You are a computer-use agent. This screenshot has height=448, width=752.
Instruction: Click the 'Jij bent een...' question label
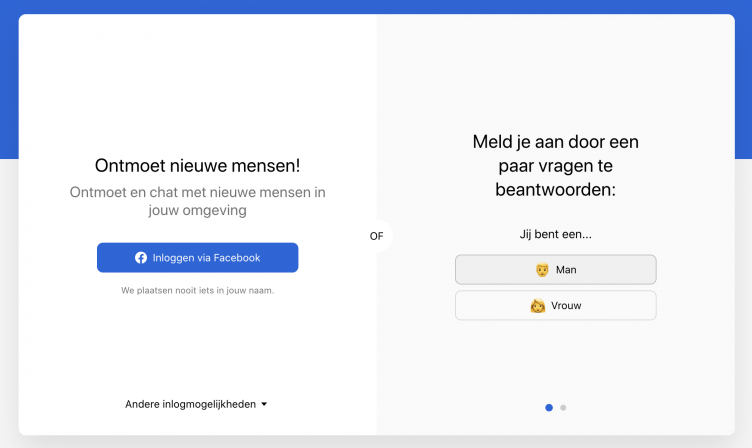pos(555,234)
